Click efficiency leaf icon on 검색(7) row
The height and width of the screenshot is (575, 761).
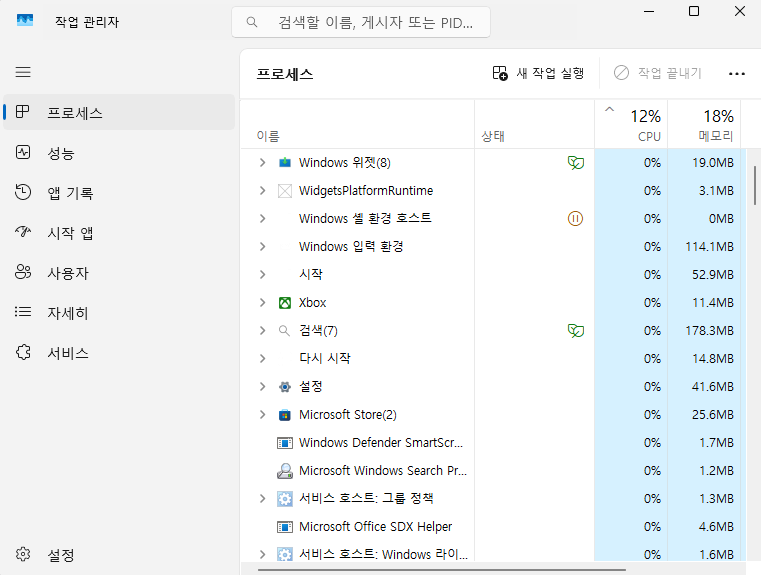pyautogui.click(x=576, y=331)
